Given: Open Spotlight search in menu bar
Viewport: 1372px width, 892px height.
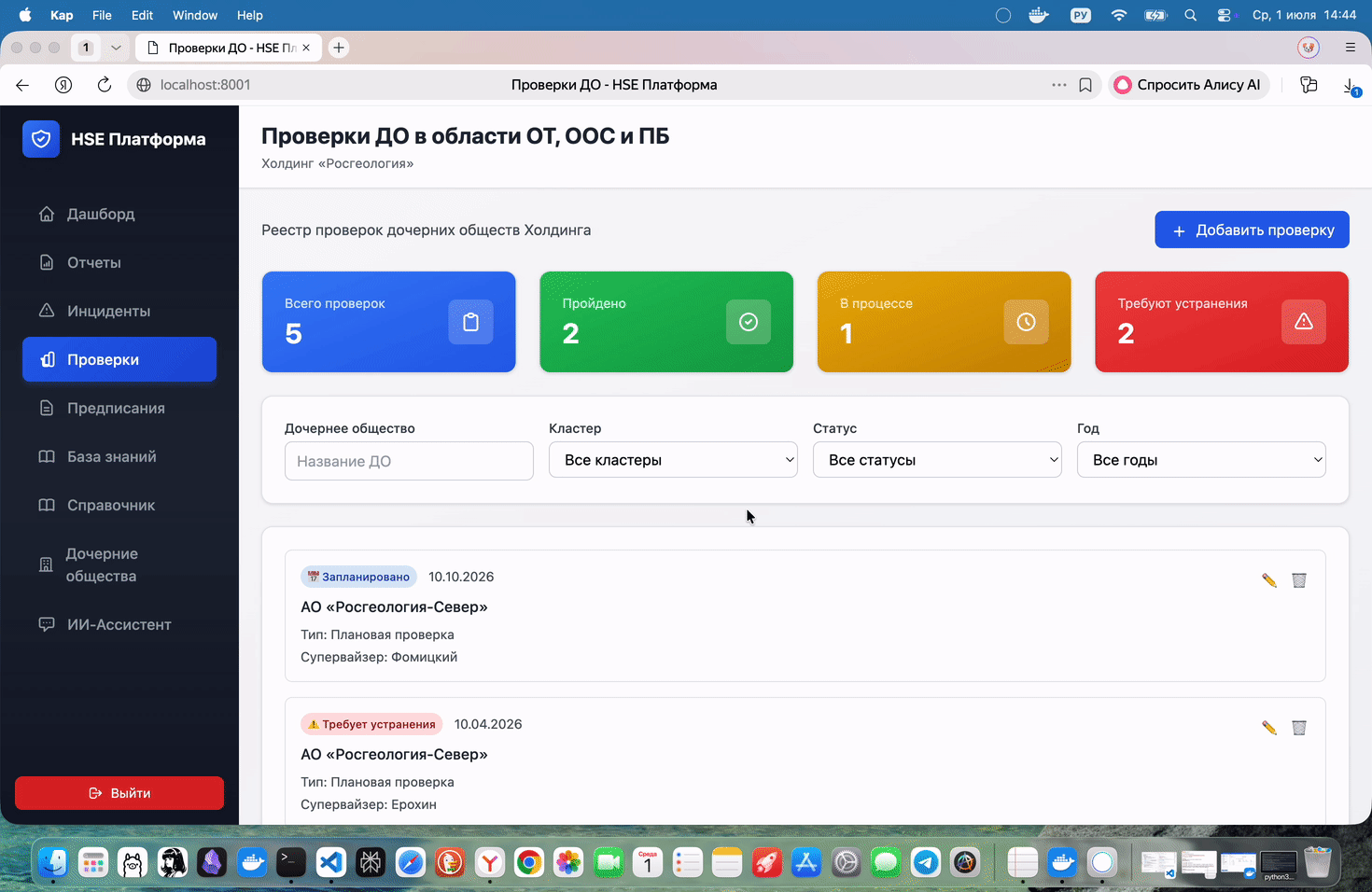Looking at the screenshot, I should coord(1191,15).
